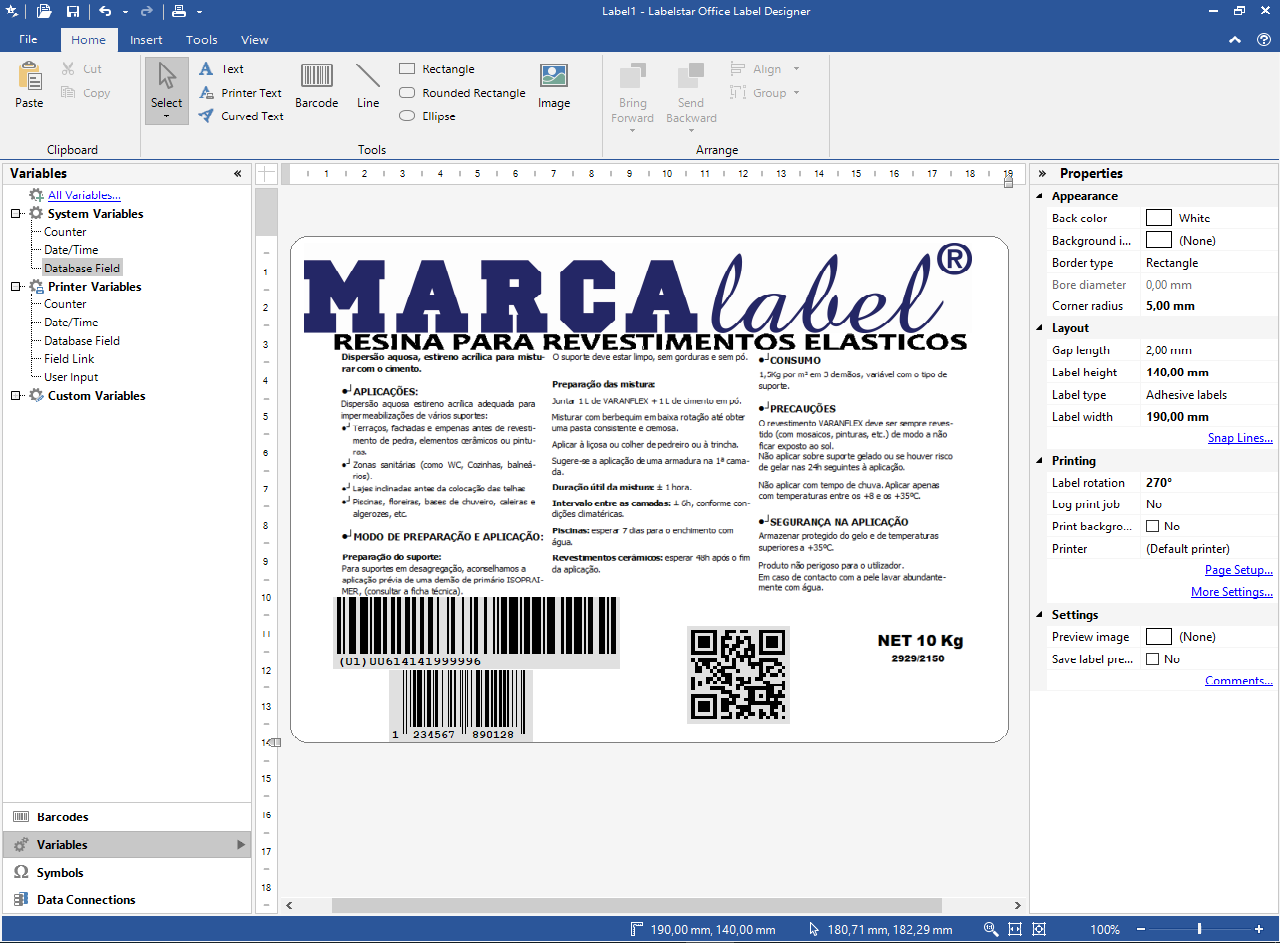This screenshot has width=1280, height=943.
Task: Click the Back color white swatch
Action: [1158, 218]
